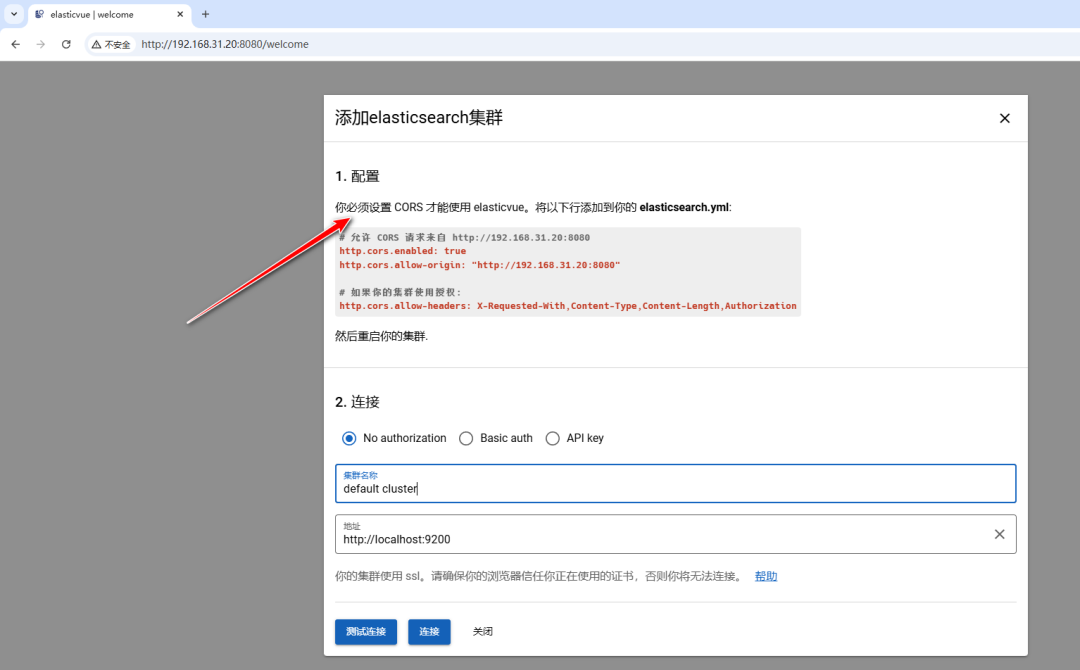Image resolution: width=1080 pixels, height=670 pixels.
Task: Select Basic auth option
Action: (496, 438)
